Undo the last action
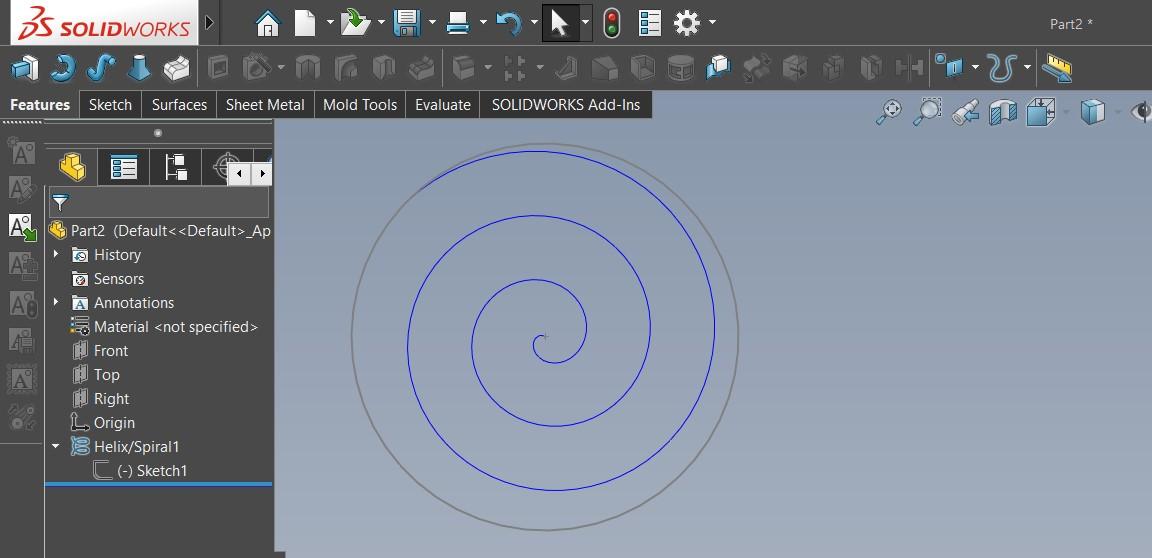 tap(508, 23)
